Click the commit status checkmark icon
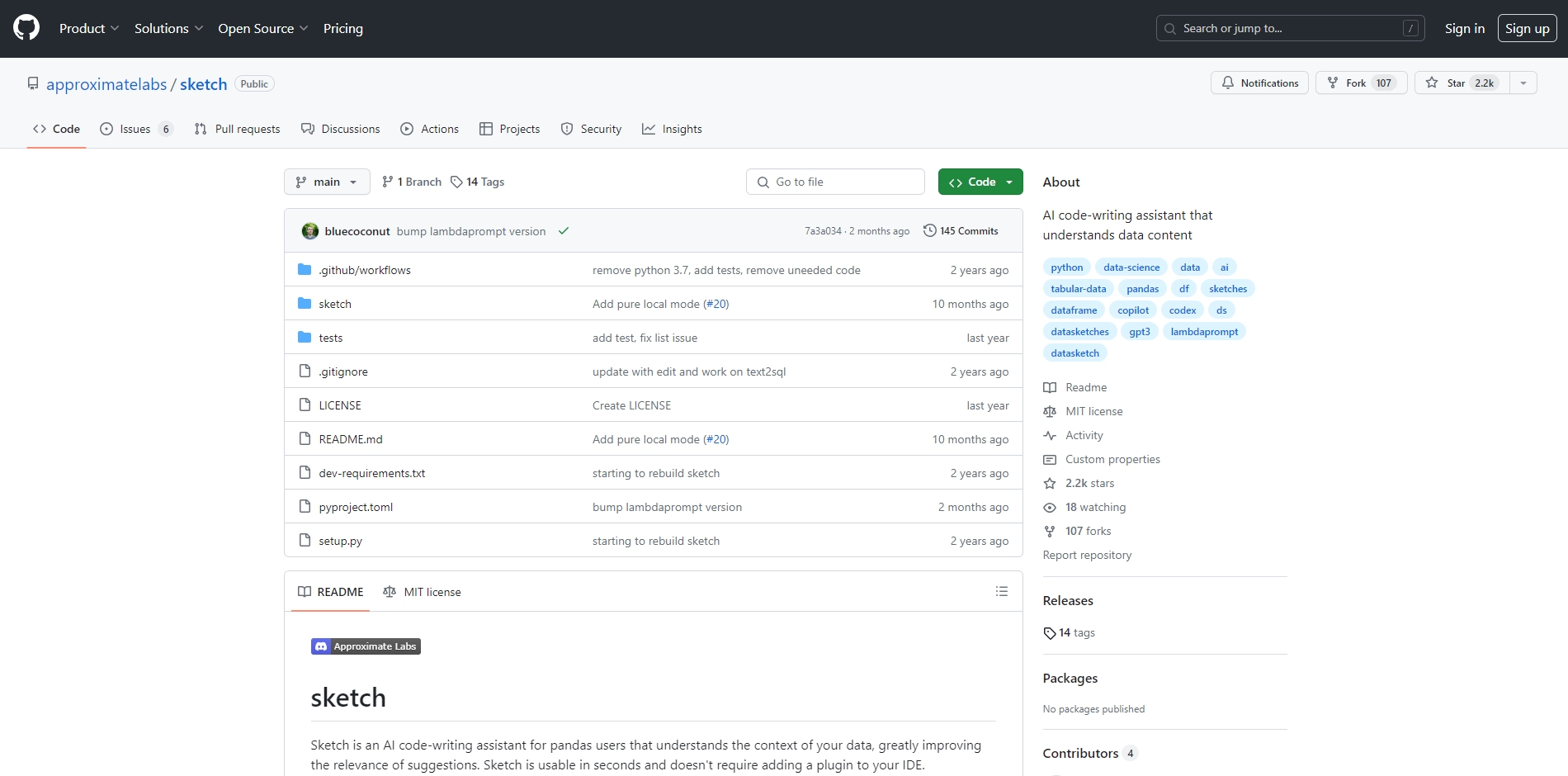1568x776 pixels. (x=564, y=231)
